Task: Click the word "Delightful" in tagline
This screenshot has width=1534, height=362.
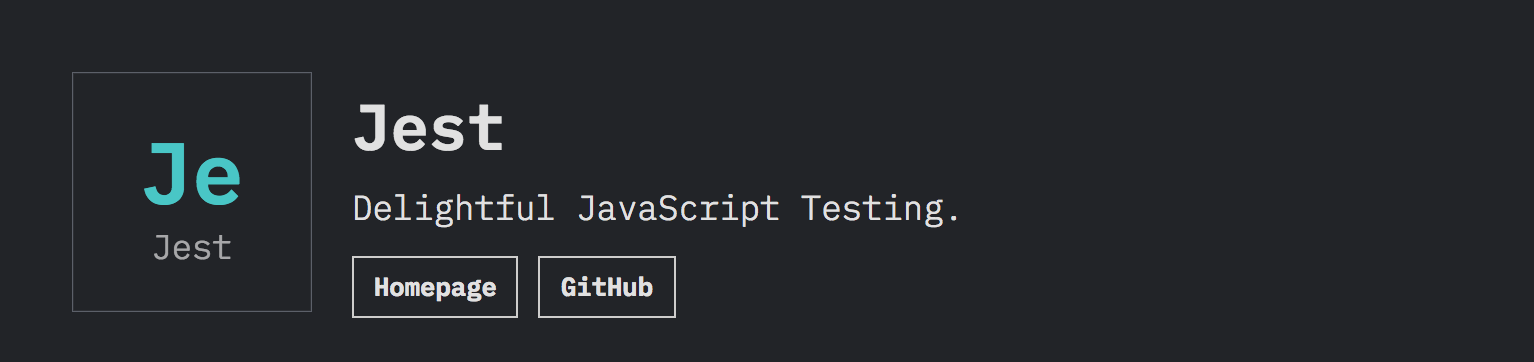Action: point(454,209)
